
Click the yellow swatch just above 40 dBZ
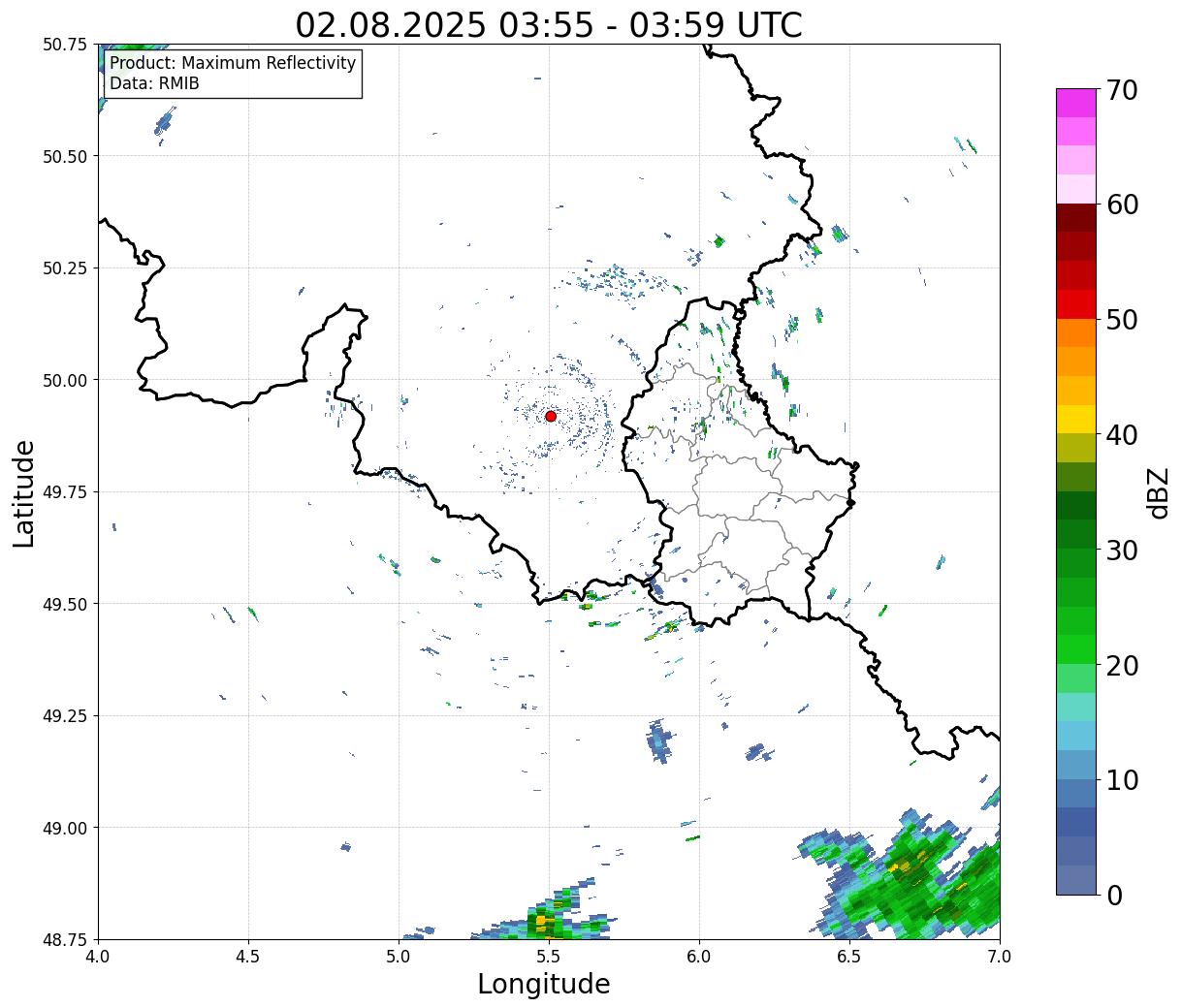click(1076, 420)
